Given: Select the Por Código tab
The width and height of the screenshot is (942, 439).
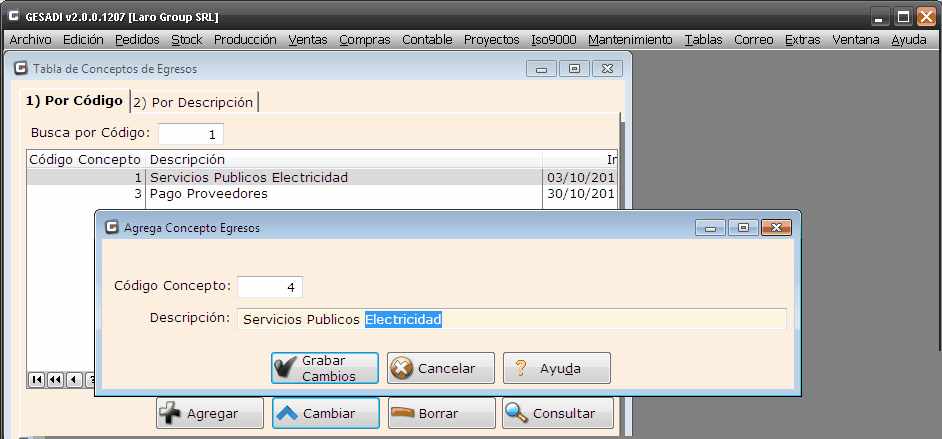Looking at the screenshot, I should pyautogui.click(x=74, y=101).
